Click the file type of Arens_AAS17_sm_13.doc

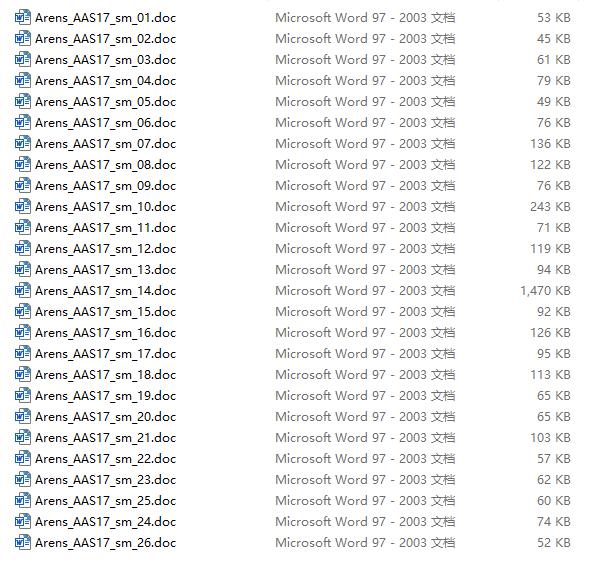coord(365,270)
